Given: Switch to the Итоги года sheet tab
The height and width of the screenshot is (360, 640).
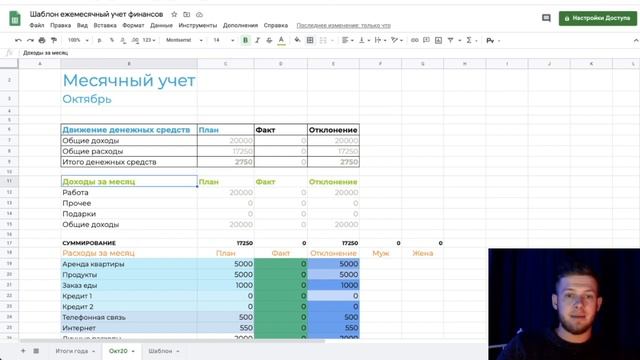Looking at the screenshot, I should coord(75,351).
